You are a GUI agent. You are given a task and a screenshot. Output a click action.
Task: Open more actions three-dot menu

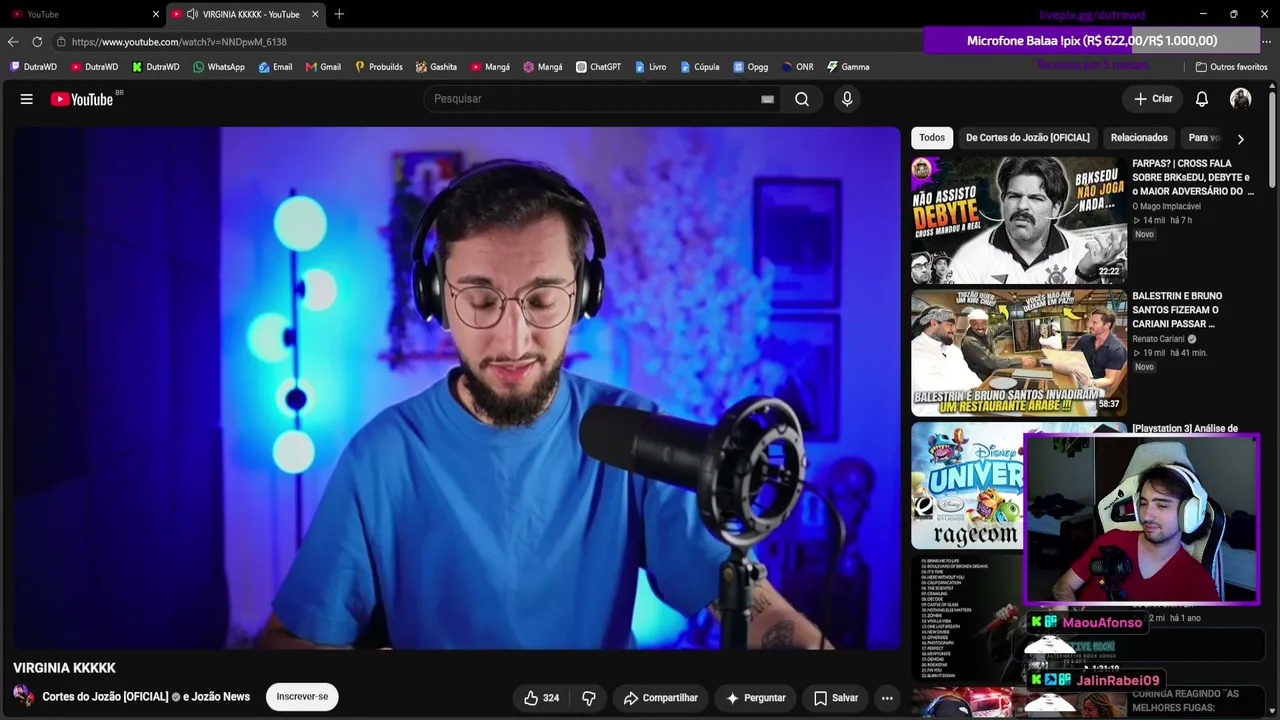887,698
